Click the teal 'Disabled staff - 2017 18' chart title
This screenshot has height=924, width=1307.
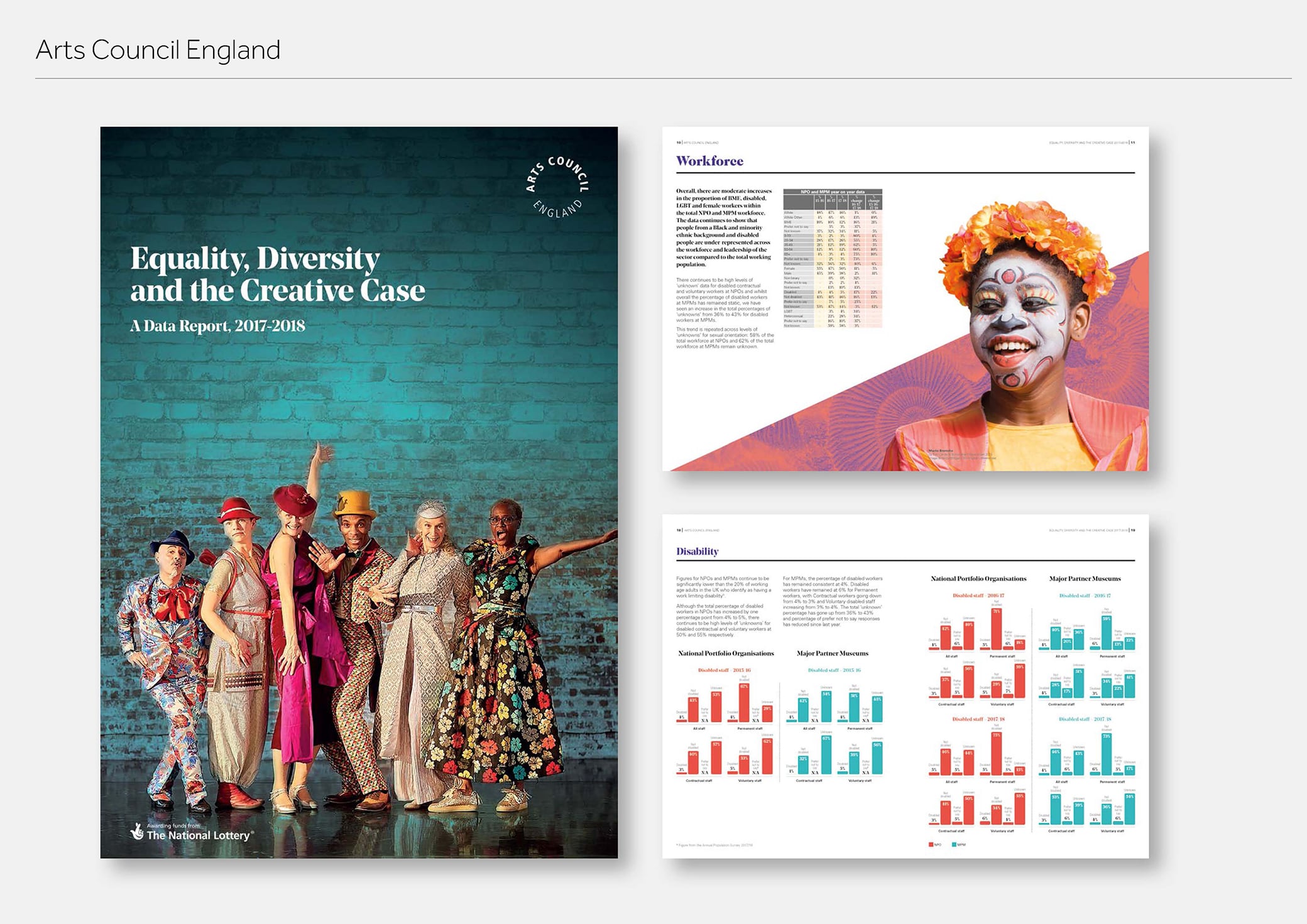[1085, 719]
